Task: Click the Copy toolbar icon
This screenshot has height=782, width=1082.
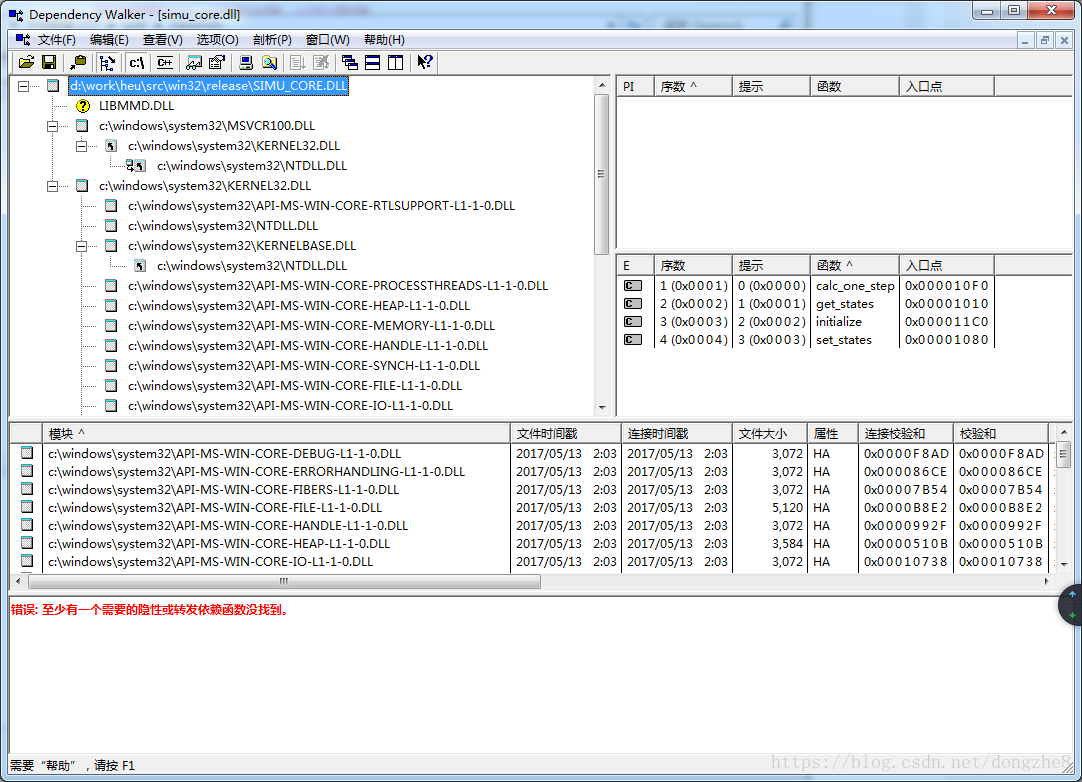Action: pos(79,62)
